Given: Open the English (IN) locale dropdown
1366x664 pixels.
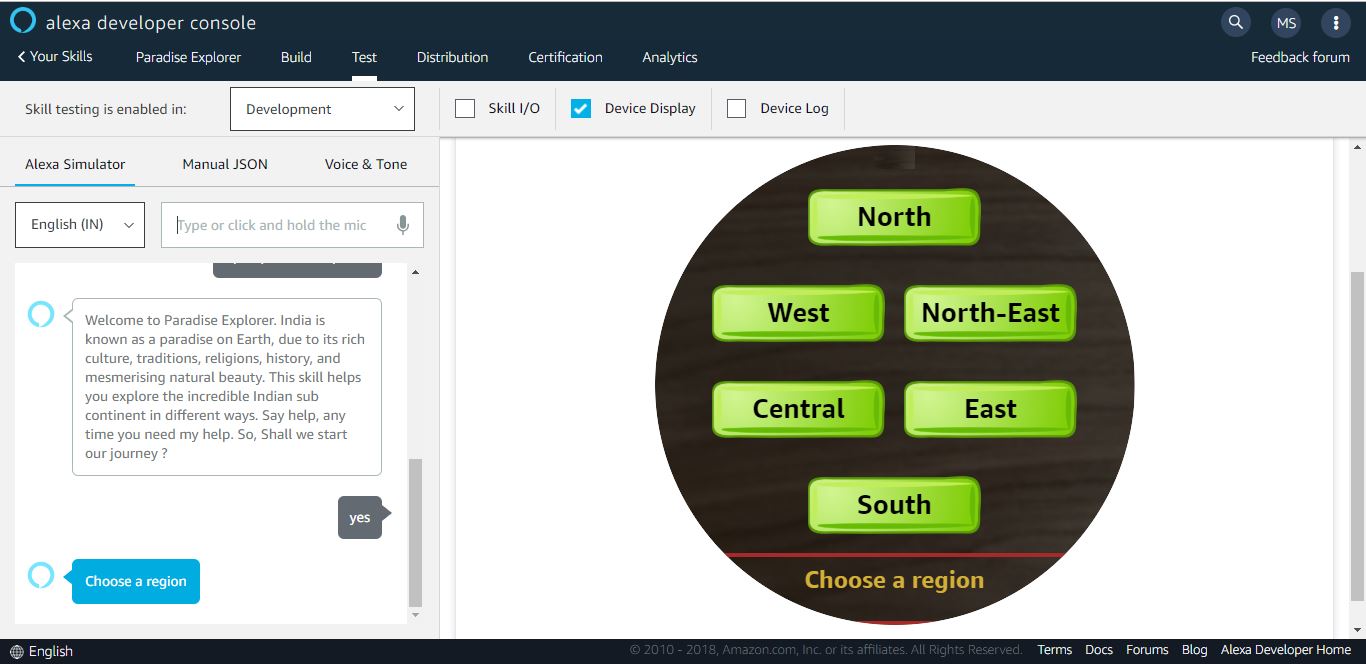Looking at the screenshot, I should click(x=80, y=225).
